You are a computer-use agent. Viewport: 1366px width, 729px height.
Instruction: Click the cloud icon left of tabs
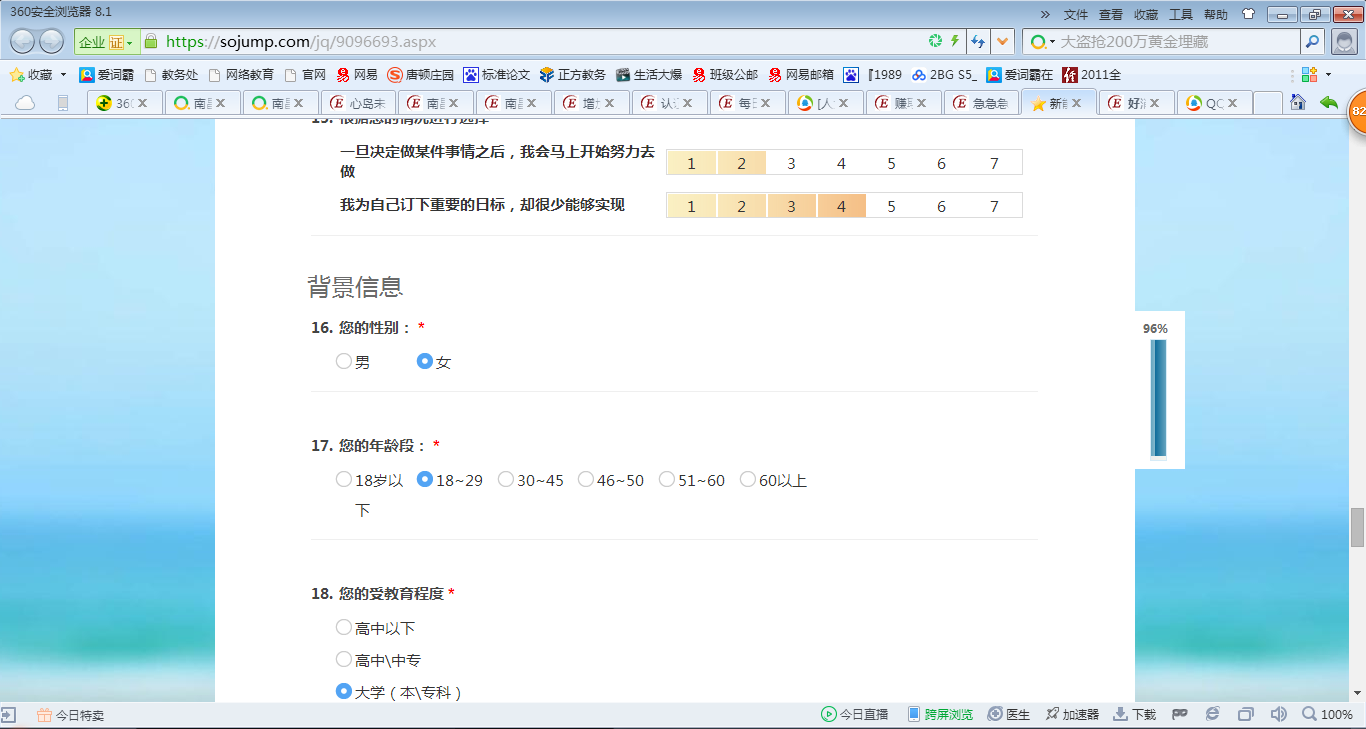click(x=25, y=103)
